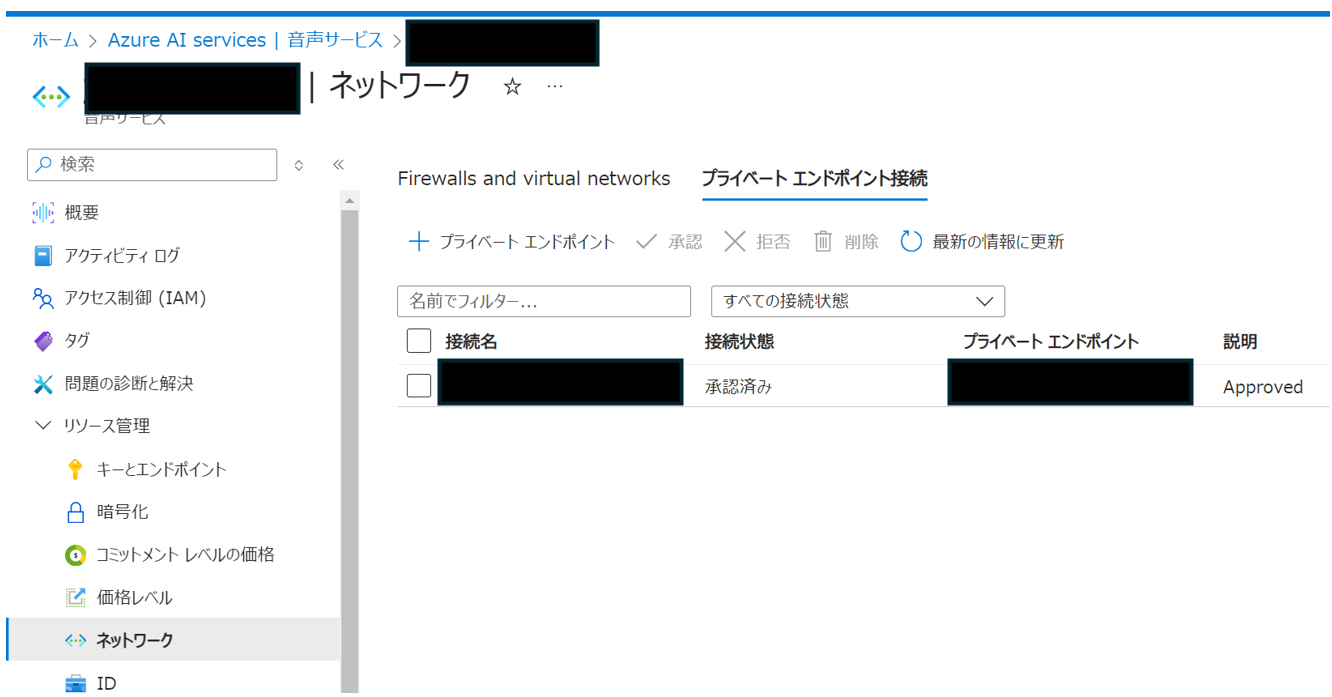Click the キーとエンドポイント key icon
1332x697 pixels.
pos(75,469)
